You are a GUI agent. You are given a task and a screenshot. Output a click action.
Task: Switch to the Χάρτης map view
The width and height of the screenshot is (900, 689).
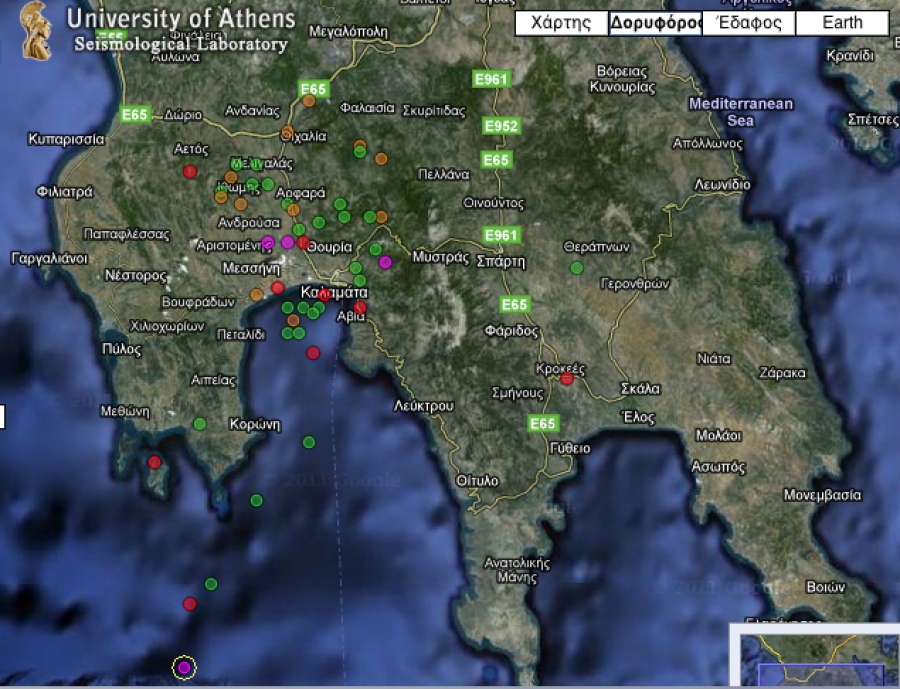(561, 24)
